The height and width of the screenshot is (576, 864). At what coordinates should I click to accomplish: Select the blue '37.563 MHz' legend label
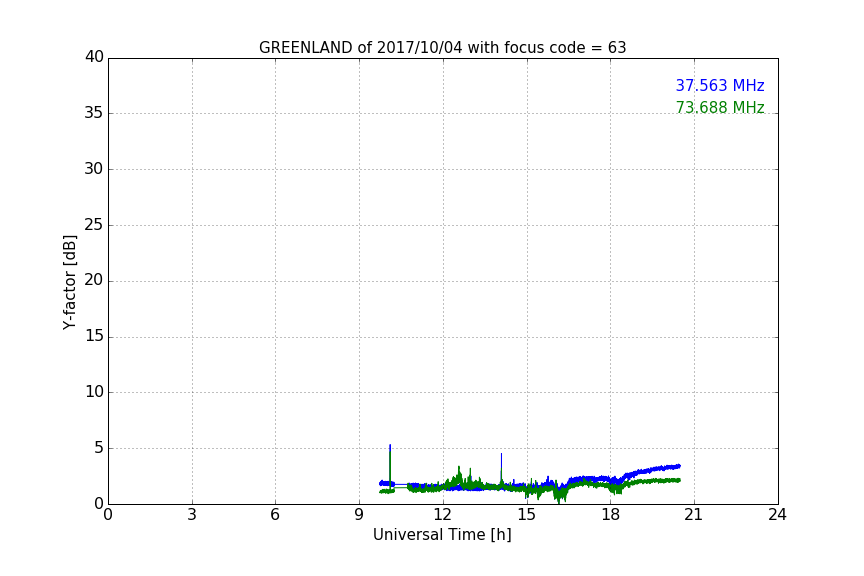(720, 86)
